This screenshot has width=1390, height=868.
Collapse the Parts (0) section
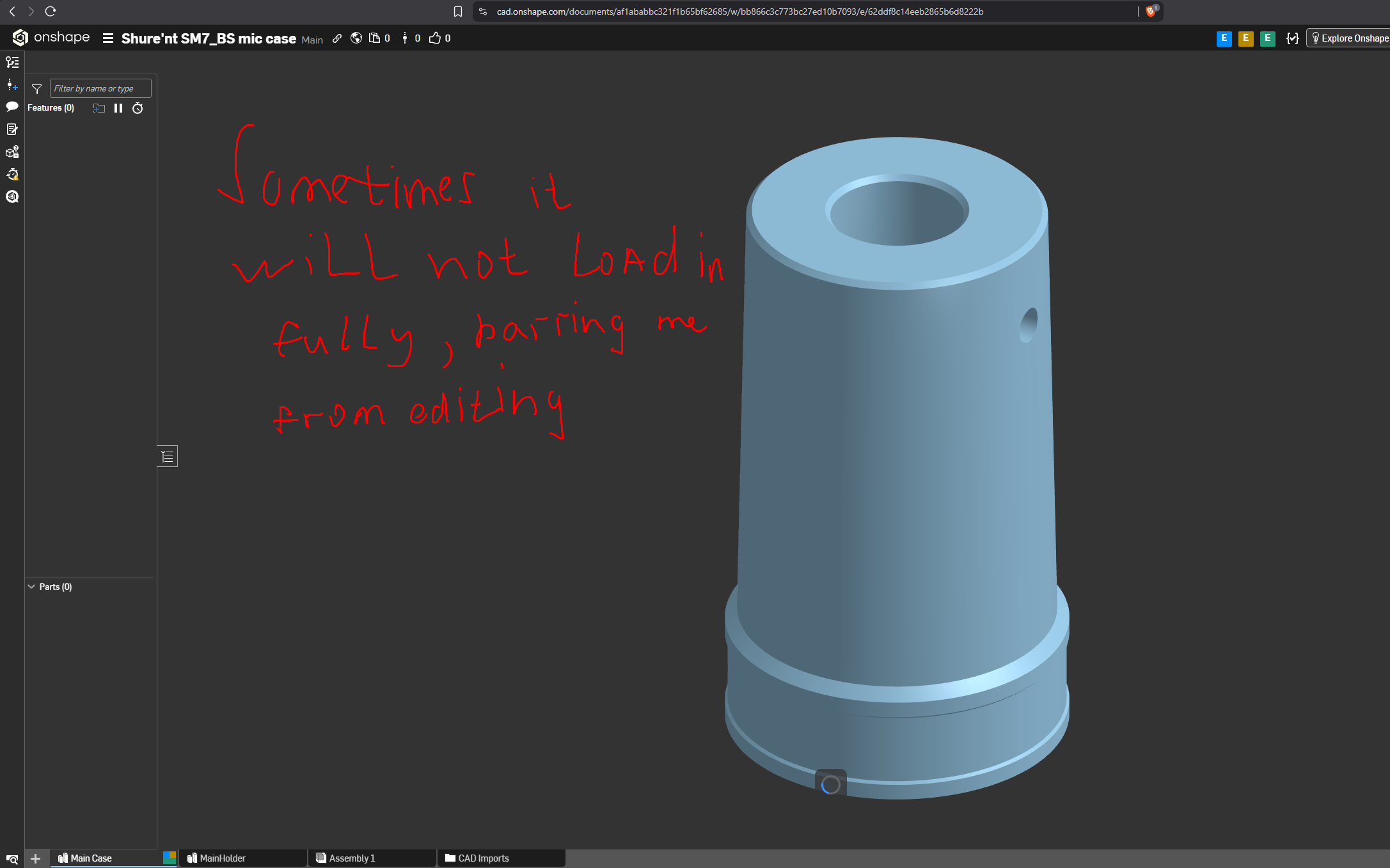31,587
